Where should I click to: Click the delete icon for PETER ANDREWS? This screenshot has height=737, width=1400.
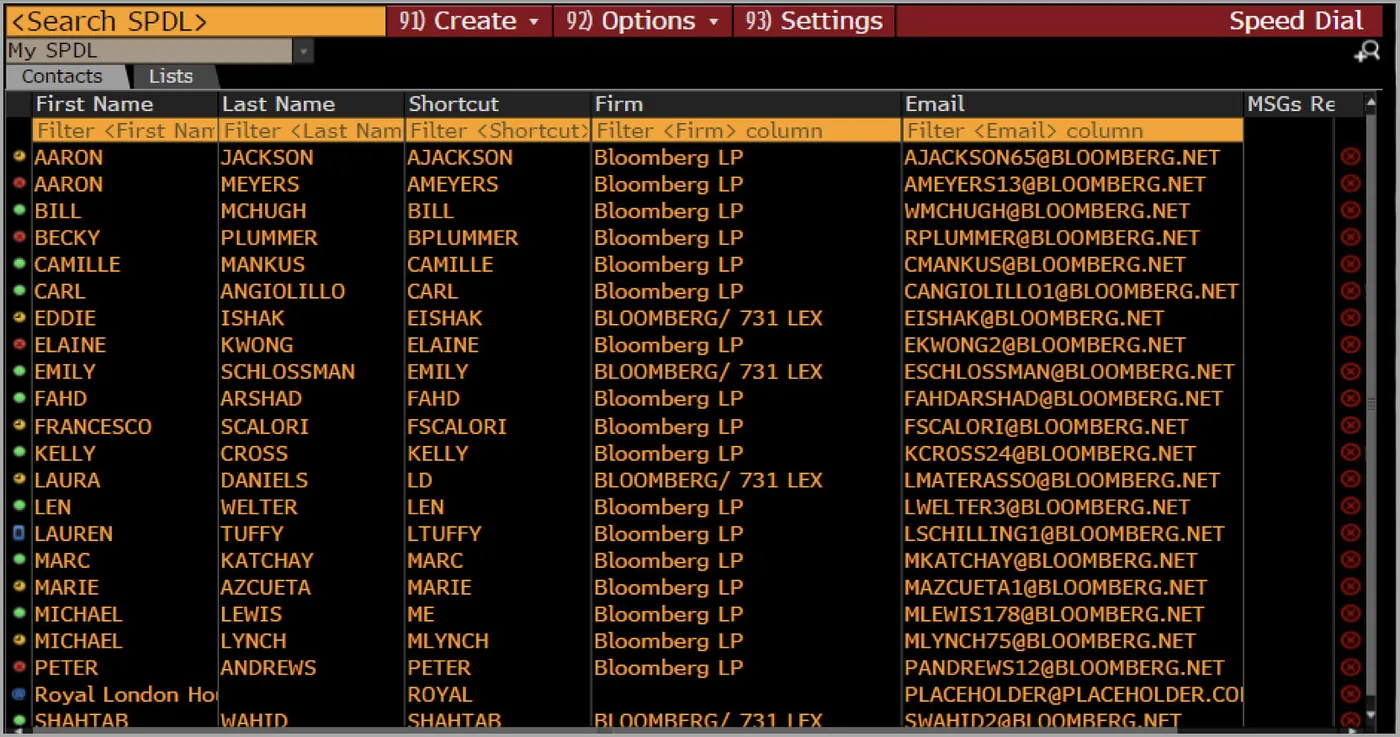tap(1350, 668)
